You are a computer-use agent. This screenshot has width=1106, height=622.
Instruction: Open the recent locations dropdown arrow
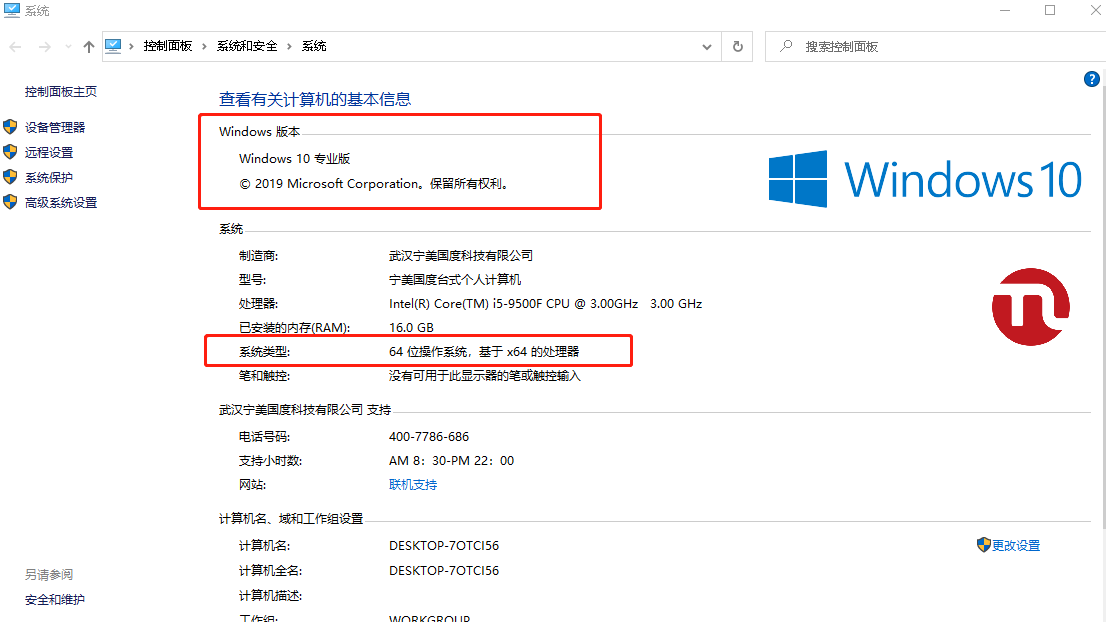coord(68,47)
